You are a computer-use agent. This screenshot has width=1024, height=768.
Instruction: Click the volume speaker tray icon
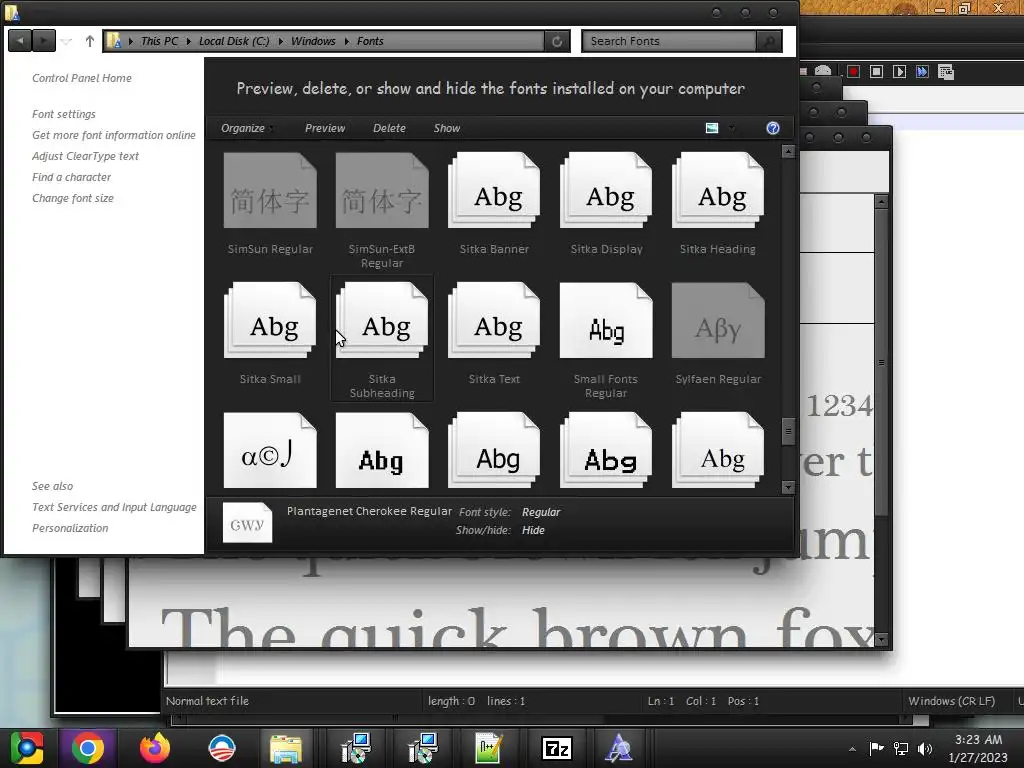tap(925, 748)
